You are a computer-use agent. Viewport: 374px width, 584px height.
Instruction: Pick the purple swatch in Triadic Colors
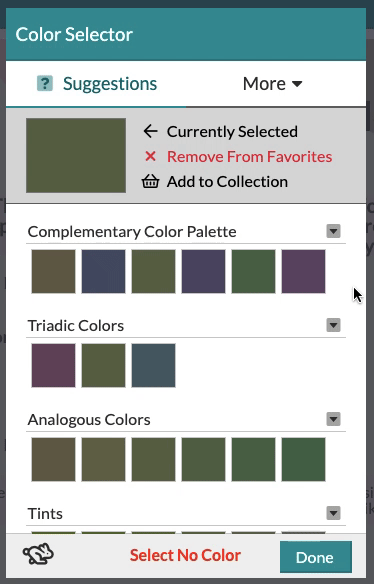[x=53, y=365]
